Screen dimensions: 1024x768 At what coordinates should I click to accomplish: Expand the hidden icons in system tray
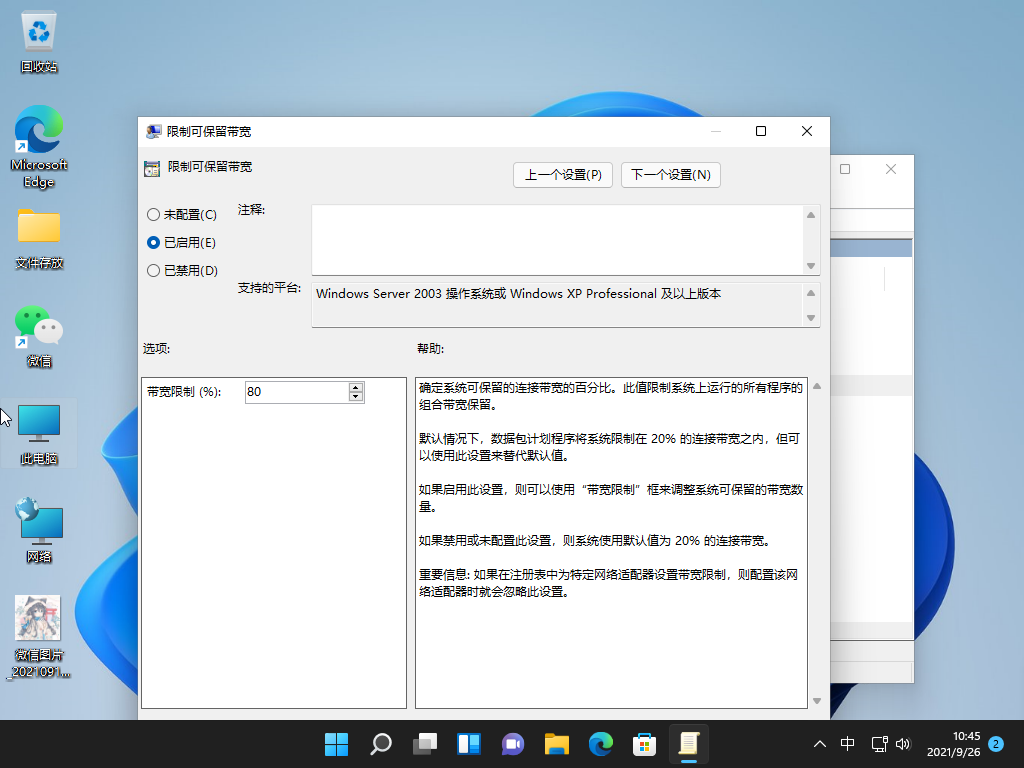click(x=819, y=744)
